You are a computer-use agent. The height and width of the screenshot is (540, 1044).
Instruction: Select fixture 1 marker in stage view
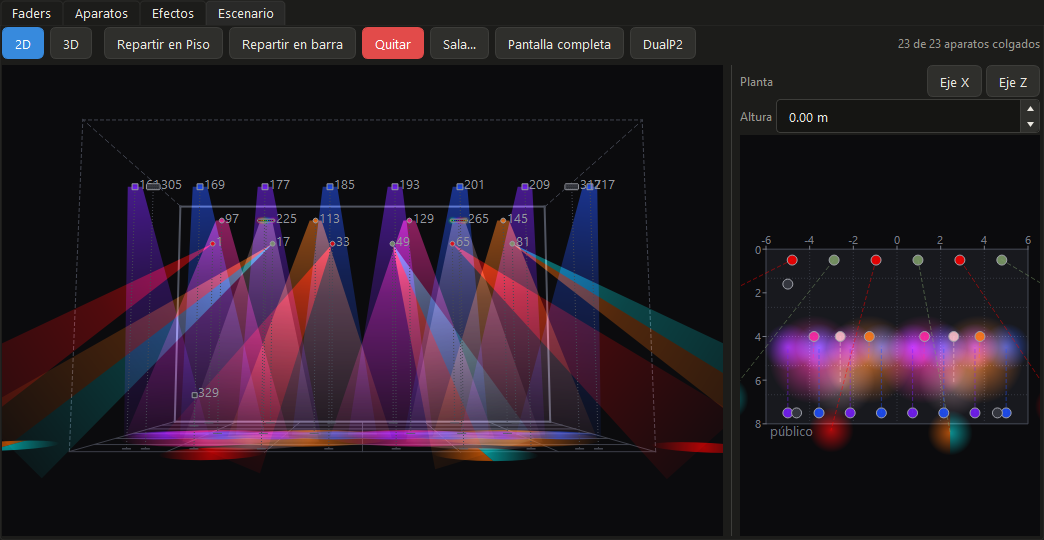coord(212,244)
